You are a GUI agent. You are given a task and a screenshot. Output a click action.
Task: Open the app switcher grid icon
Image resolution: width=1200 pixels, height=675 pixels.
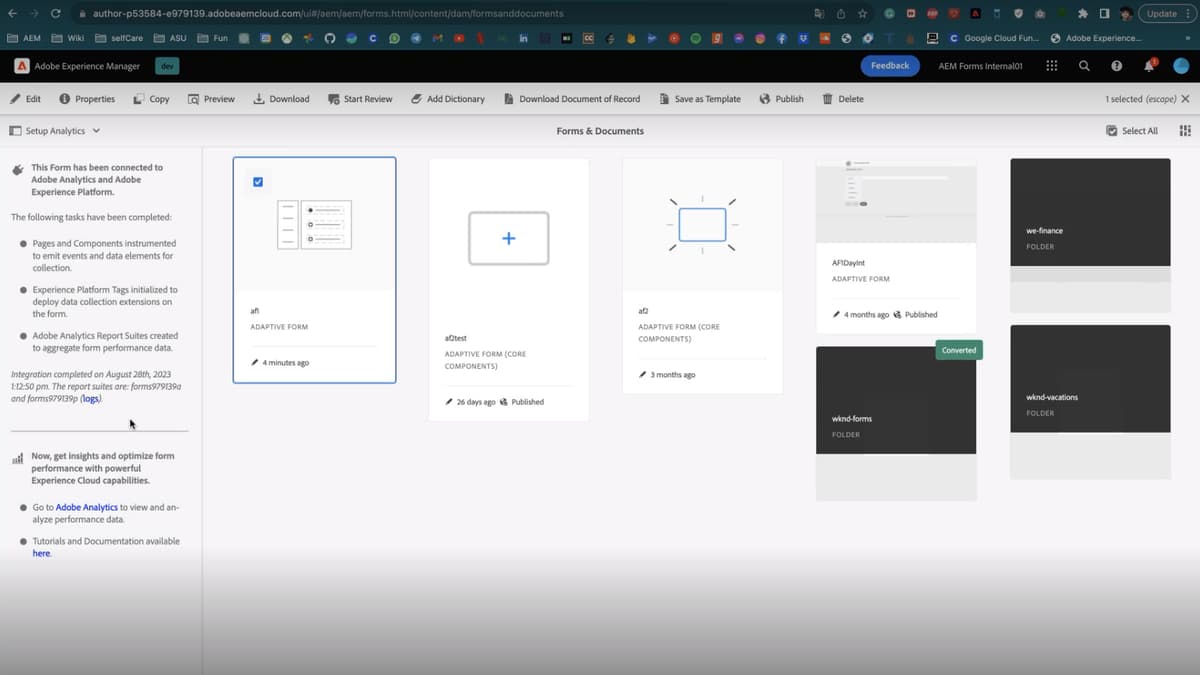[x=1051, y=65]
